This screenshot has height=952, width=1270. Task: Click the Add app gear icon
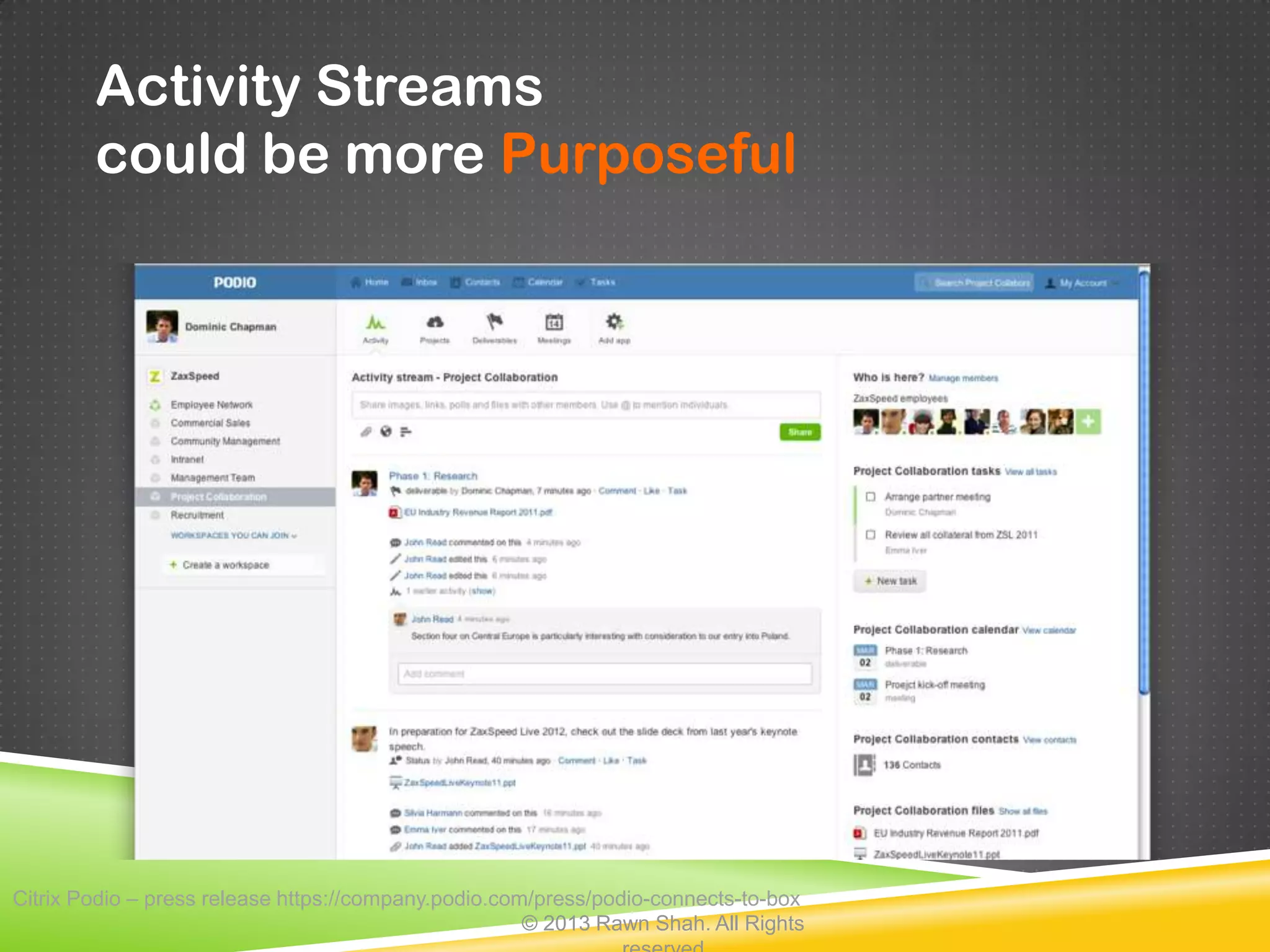coord(614,322)
